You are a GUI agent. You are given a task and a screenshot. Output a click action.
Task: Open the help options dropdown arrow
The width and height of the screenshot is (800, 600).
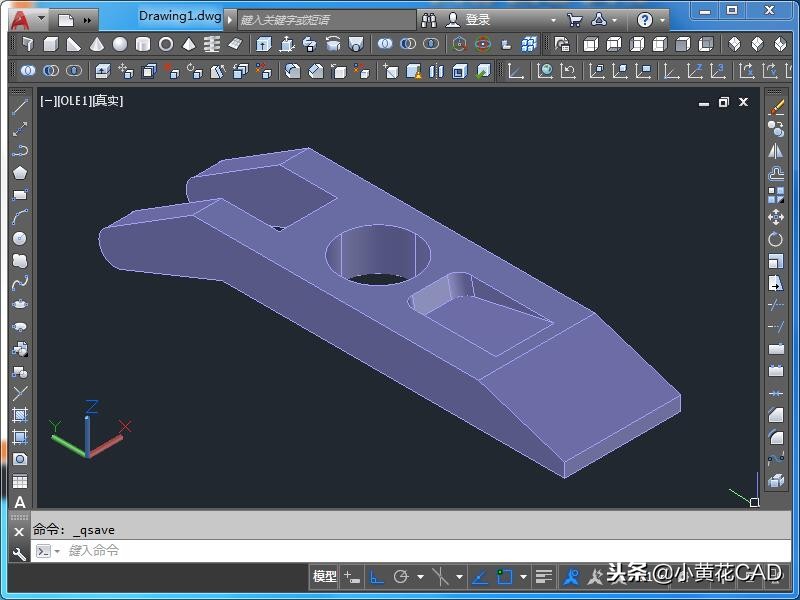pyautogui.click(x=662, y=19)
